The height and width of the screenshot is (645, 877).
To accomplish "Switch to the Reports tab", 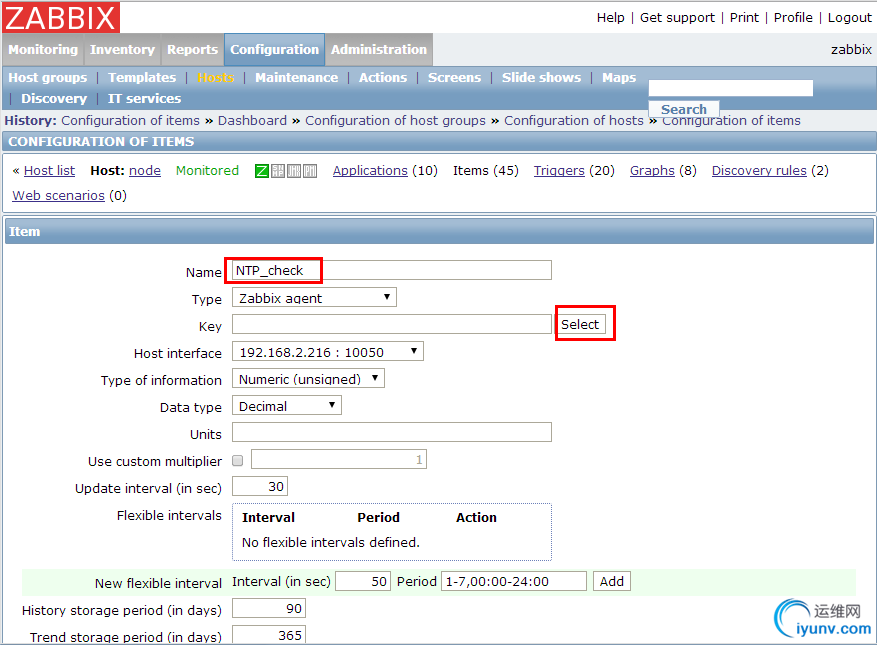I will [192, 50].
